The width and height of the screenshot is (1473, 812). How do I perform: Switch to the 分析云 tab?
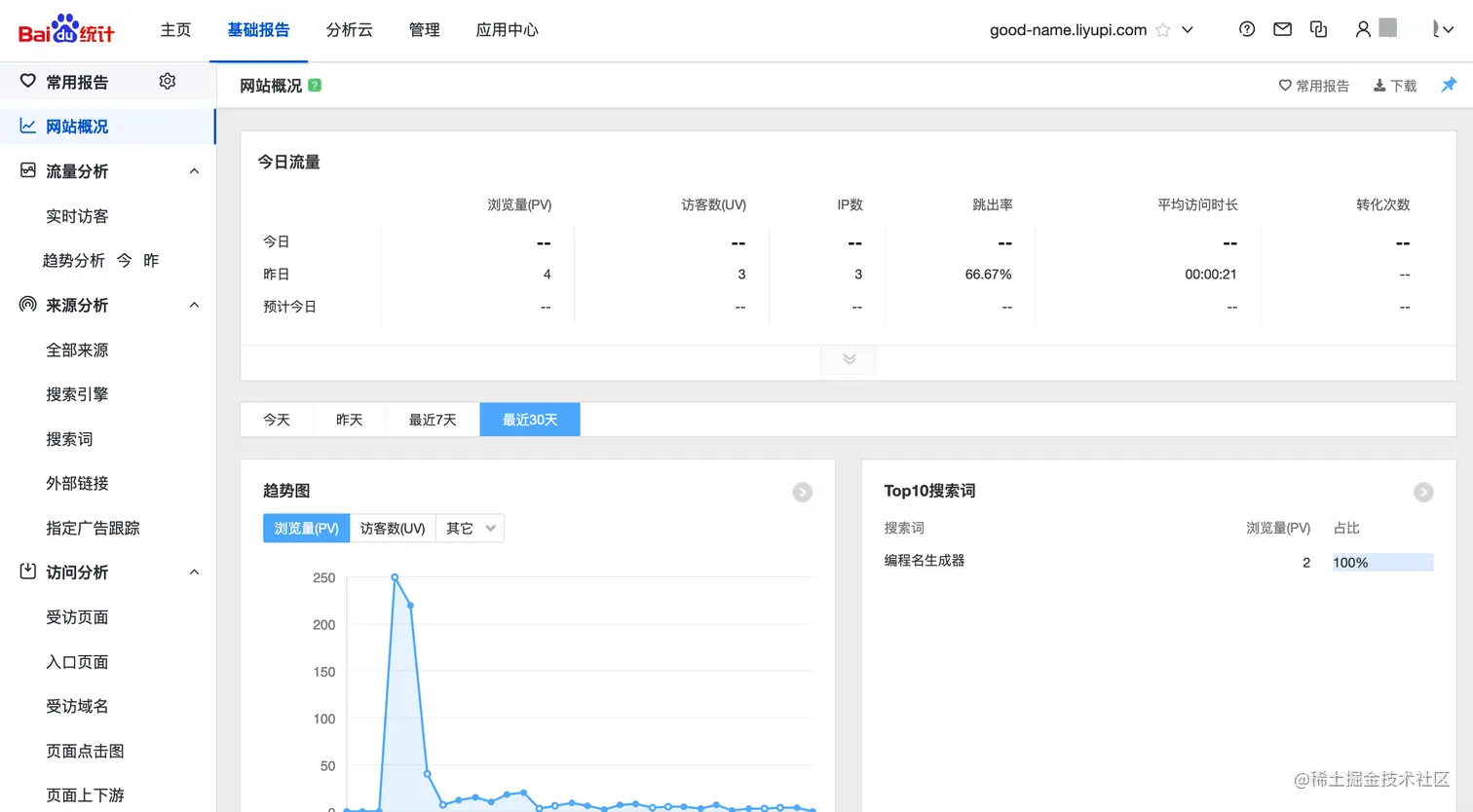coord(349,29)
